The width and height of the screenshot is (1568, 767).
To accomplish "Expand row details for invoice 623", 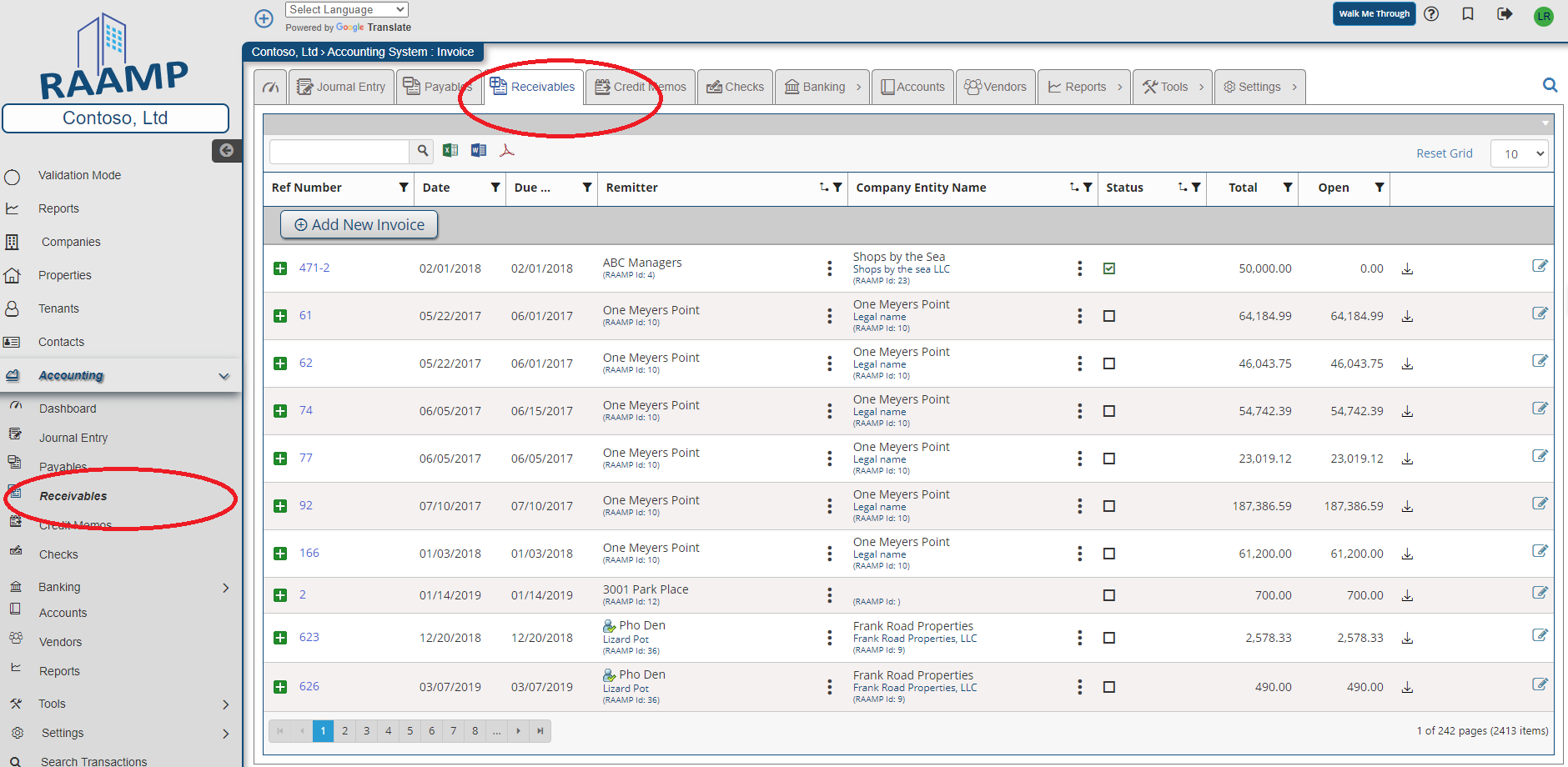I will click(280, 638).
